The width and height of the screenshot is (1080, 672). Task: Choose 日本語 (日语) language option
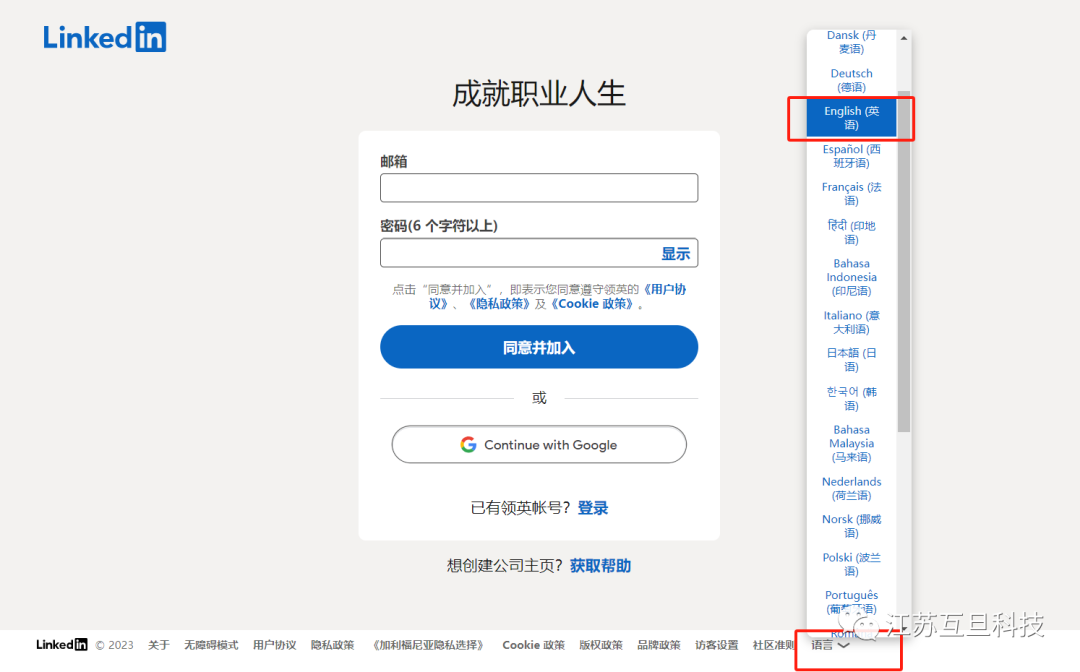(x=851, y=360)
